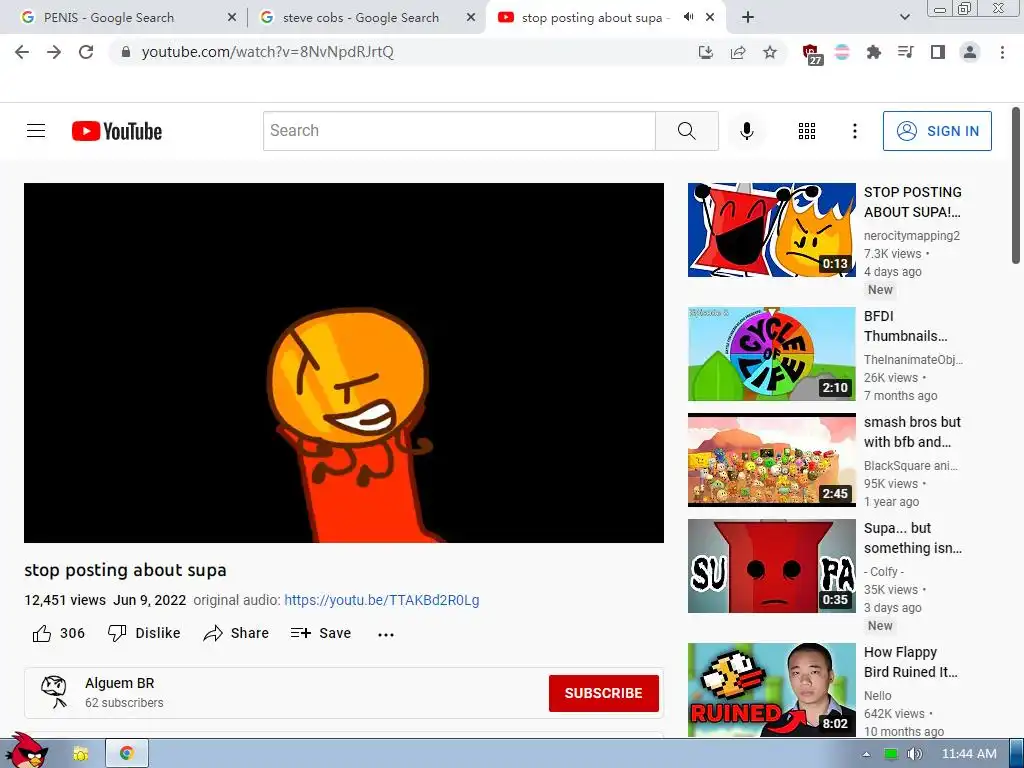The image size is (1024, 768).
Task: Open the green tray status icon
Action: 890,754
